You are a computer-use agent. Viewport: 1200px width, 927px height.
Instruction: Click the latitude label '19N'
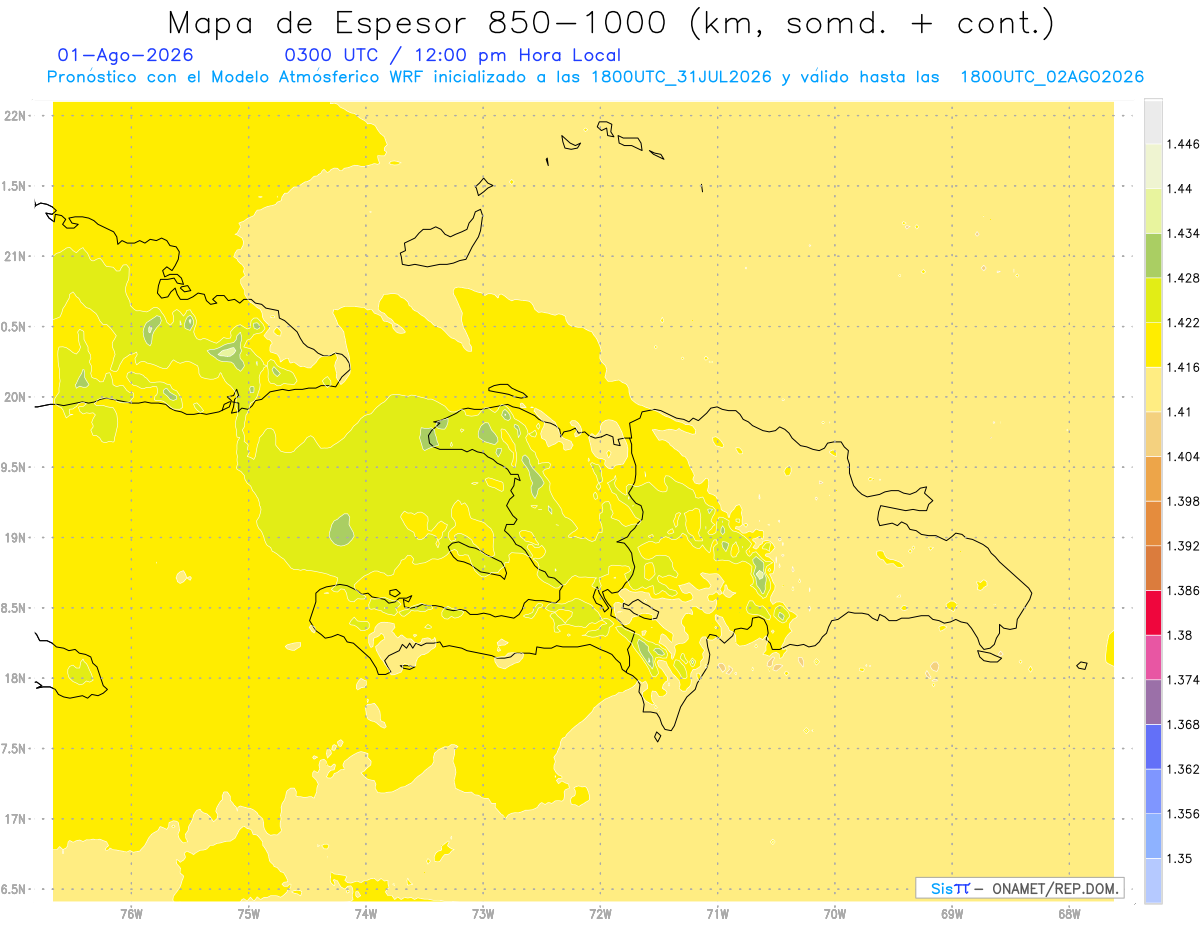15,538
